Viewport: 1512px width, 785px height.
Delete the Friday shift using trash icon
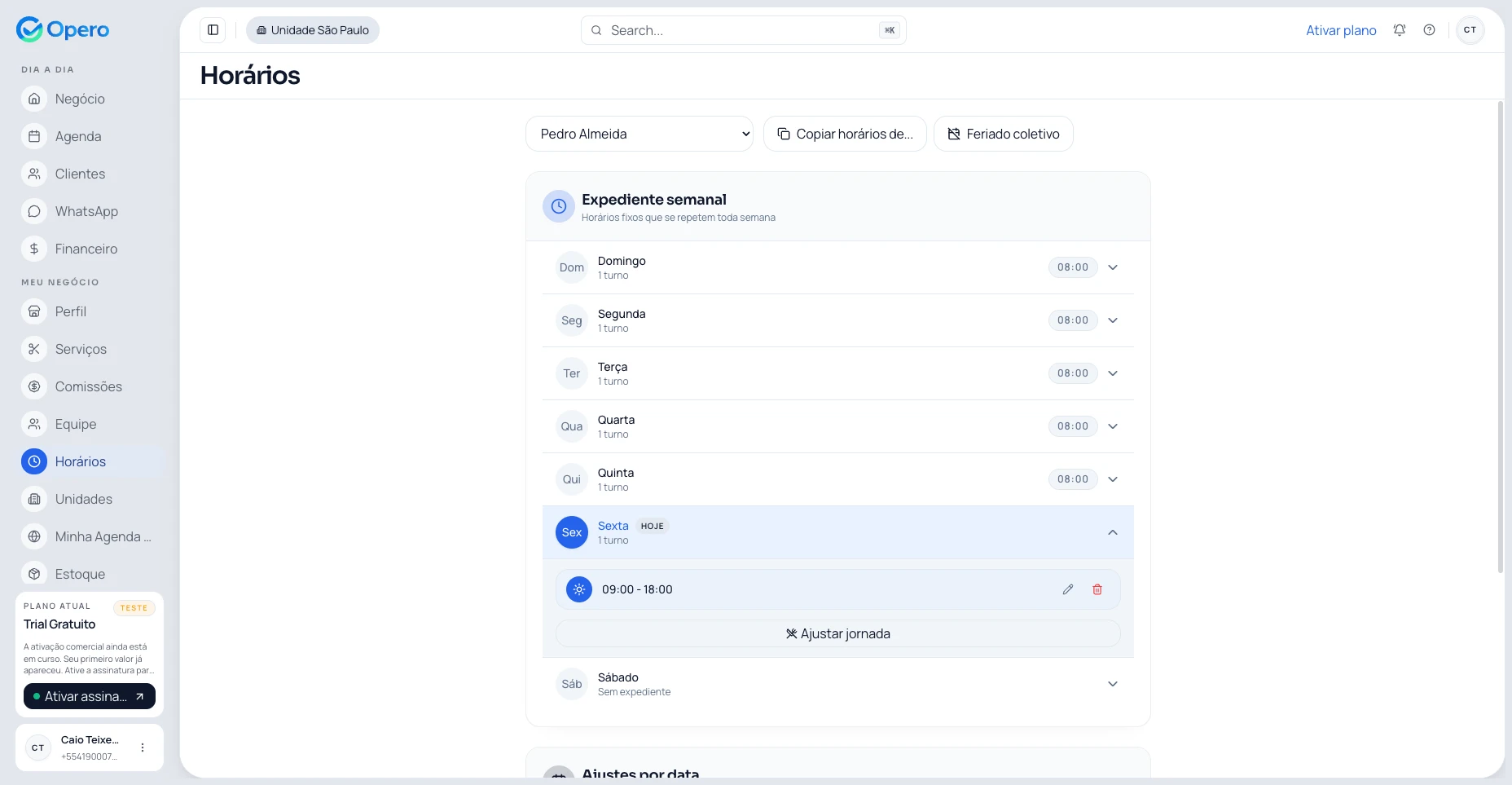pyautogui.click(x=1097, y=589)
